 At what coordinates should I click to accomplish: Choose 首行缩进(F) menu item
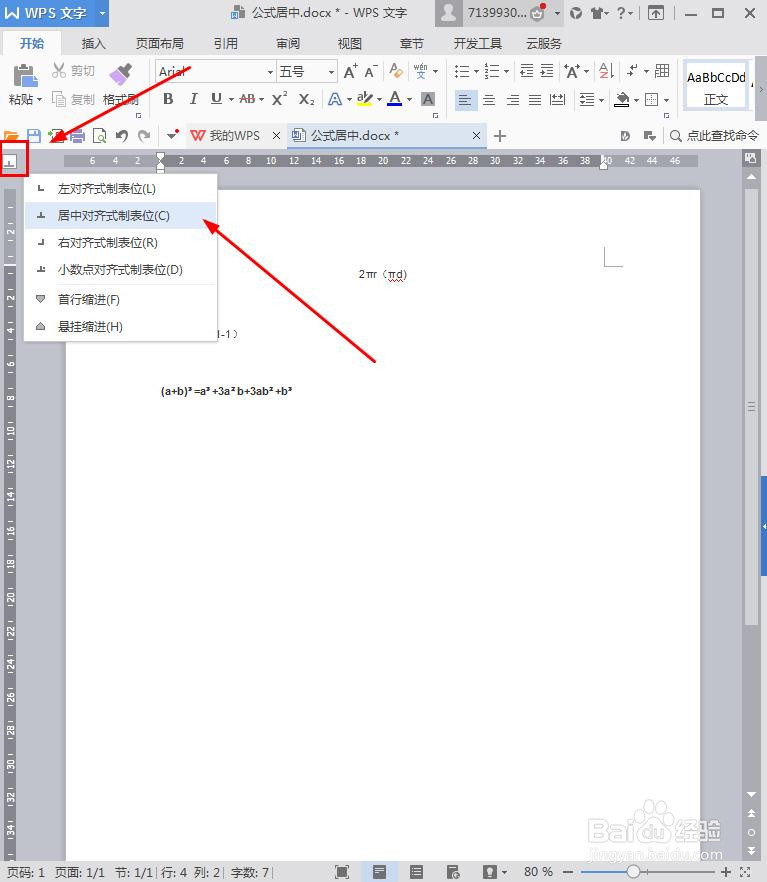click(x=121, y=299)
